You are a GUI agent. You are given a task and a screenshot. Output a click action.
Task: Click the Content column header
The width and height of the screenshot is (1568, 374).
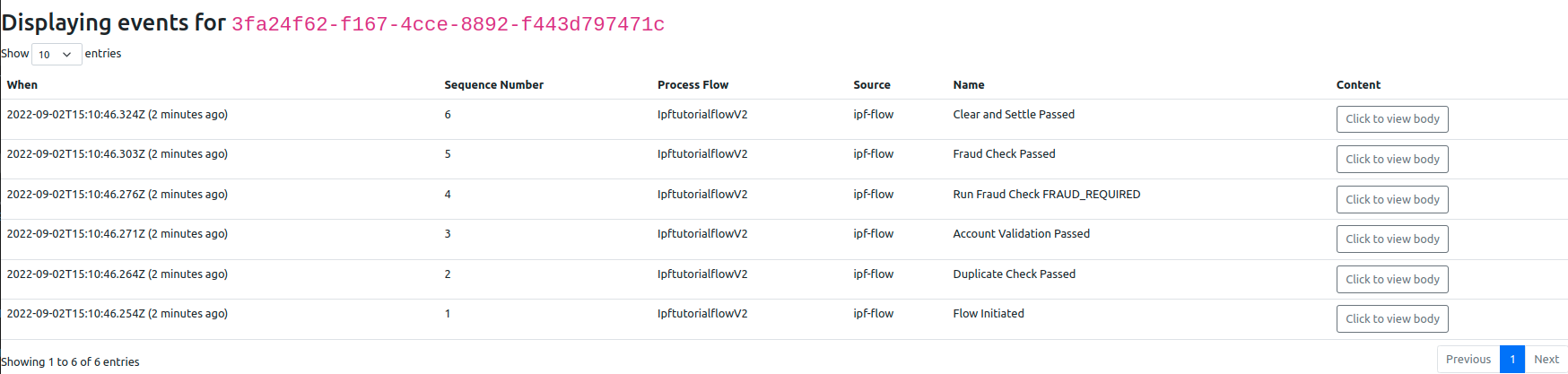pos(1358,85)
